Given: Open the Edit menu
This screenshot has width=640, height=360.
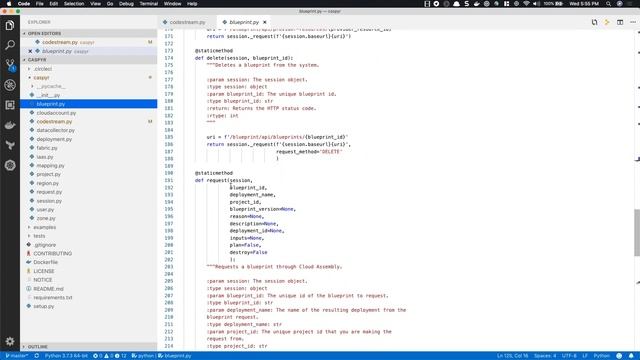Looking at the screenshot, I should [53, 4].
